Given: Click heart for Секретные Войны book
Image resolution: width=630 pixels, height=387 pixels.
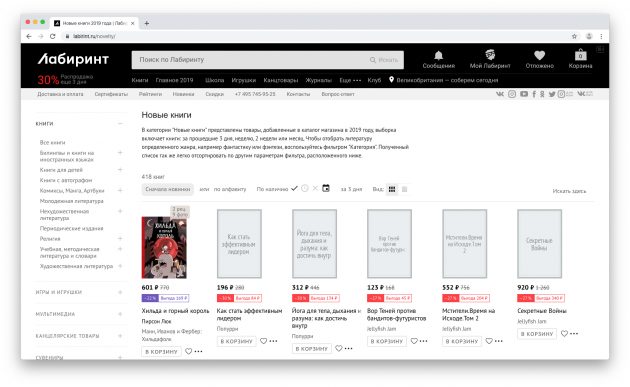Looking at the screenshot, I should [x=564, y=334].
